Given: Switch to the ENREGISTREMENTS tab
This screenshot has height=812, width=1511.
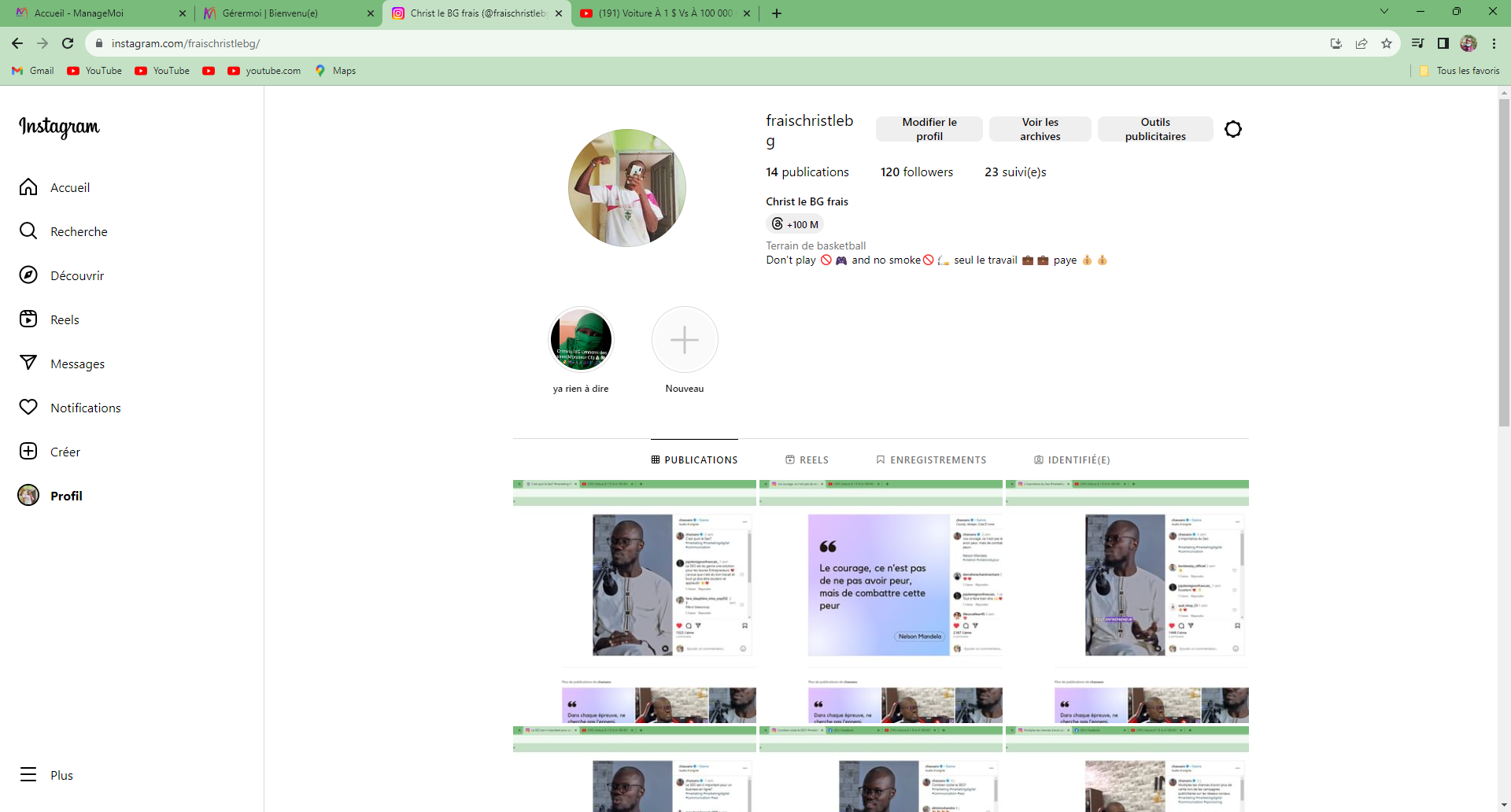Looking at the screenshot, I should pos(931,460).
